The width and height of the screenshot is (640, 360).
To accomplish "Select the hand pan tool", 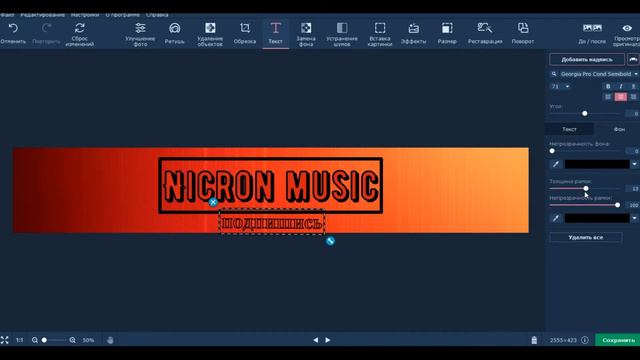I will coord(110,340).
